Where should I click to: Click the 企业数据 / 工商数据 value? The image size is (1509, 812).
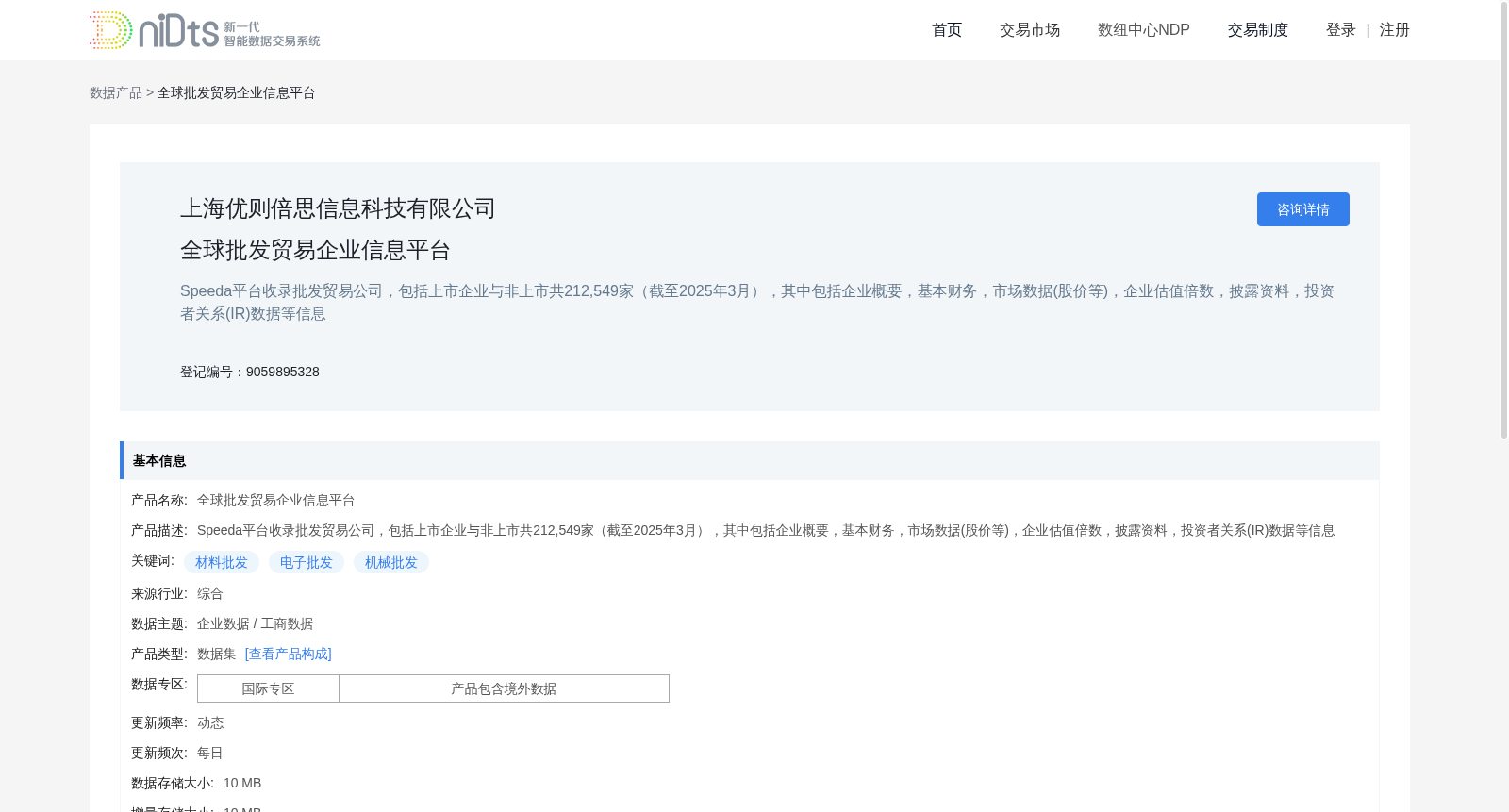tap(255, 623)
